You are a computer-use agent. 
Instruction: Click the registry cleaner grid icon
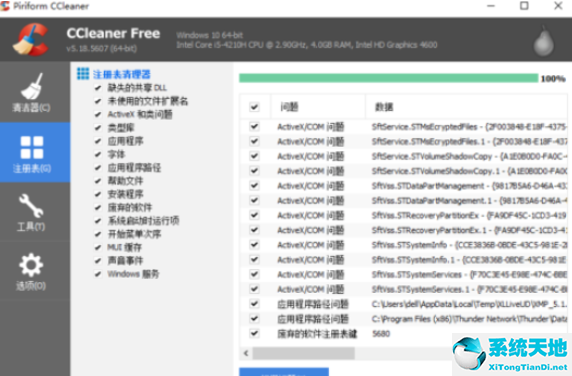point(83,74)
